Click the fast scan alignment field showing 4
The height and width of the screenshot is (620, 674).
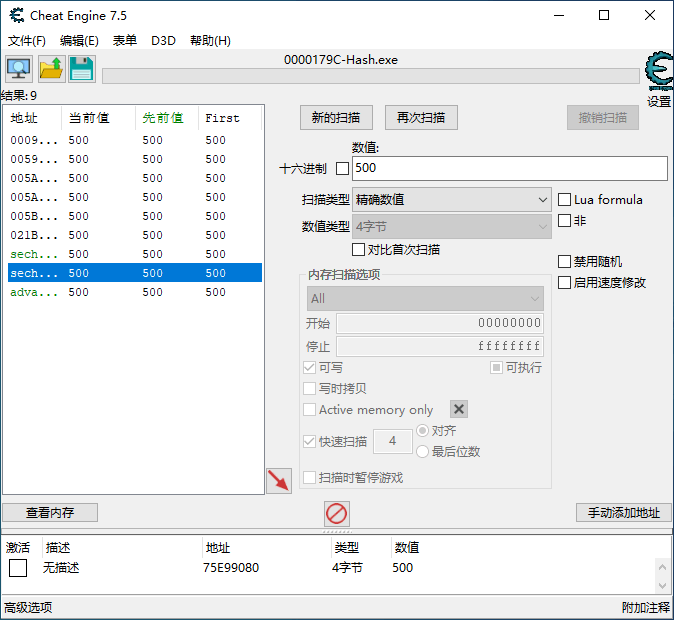coord(392,441)
